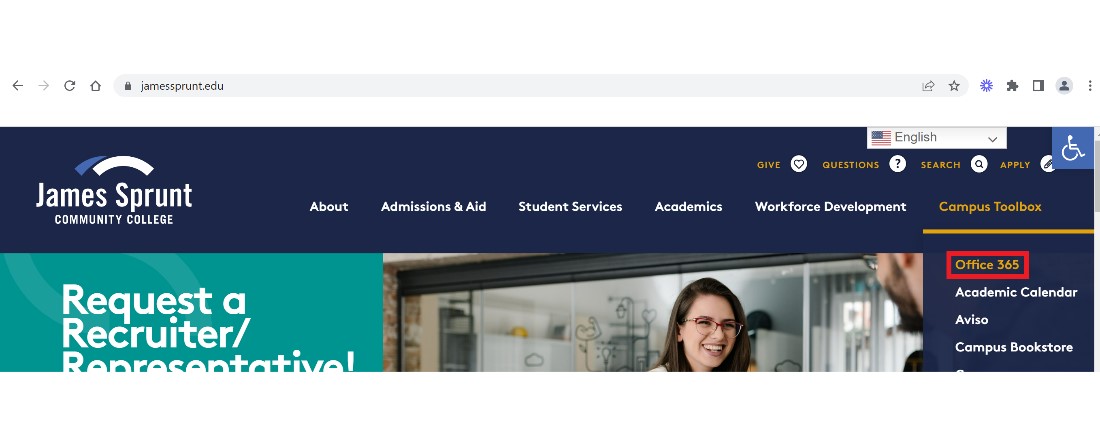Screen dimensions: 1100x446
Task: Expand the Campus Toolbox menu
Action: tap(990, 206)
